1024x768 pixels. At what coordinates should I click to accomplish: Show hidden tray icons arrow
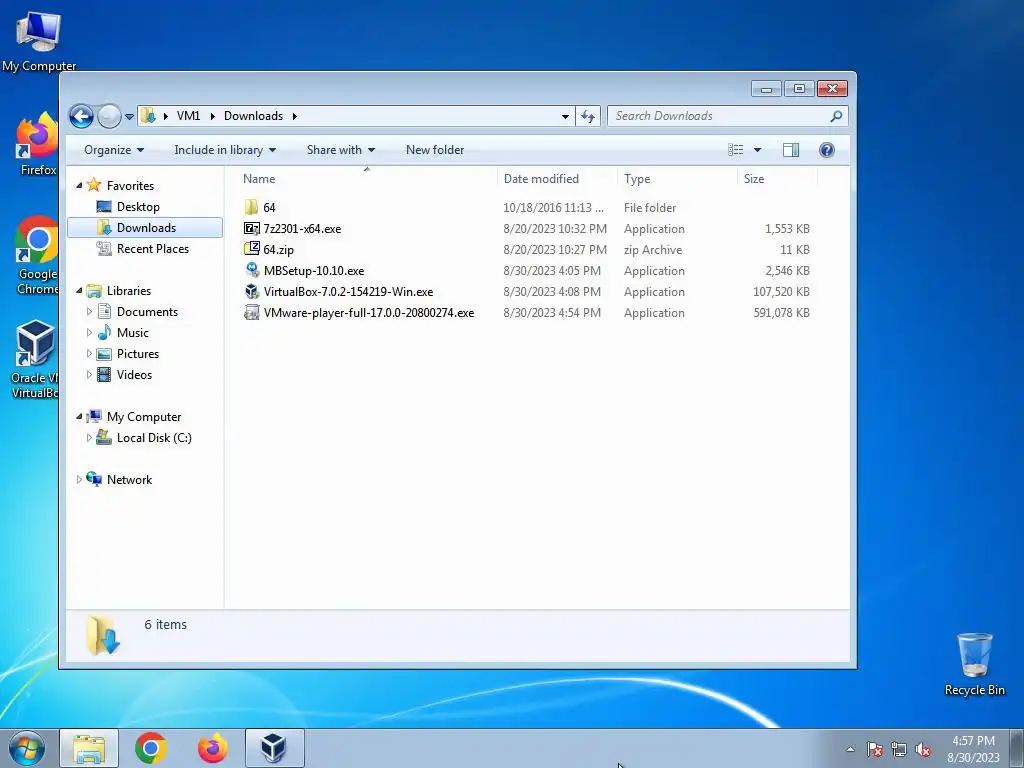[x=850, y=749]
